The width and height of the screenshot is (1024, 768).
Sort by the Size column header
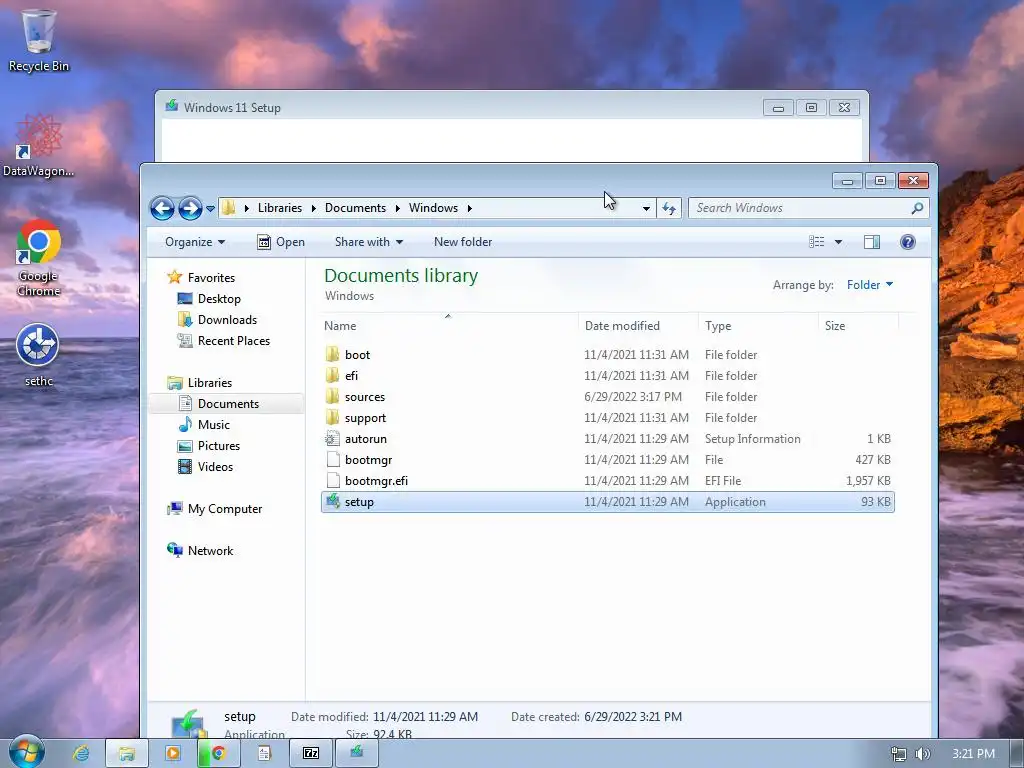858,326
